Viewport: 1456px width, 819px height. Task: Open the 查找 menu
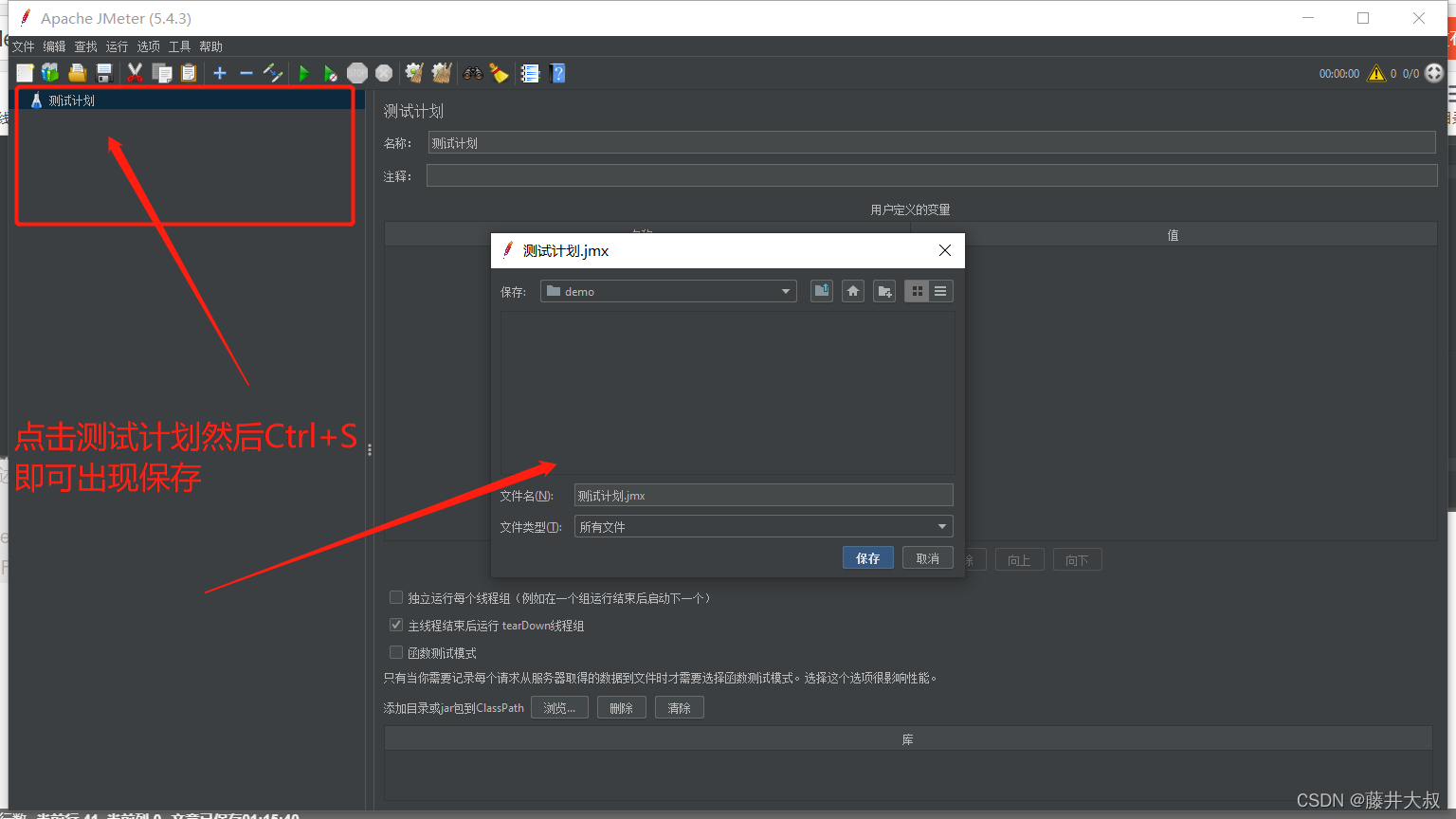click(x=85, y=46)
